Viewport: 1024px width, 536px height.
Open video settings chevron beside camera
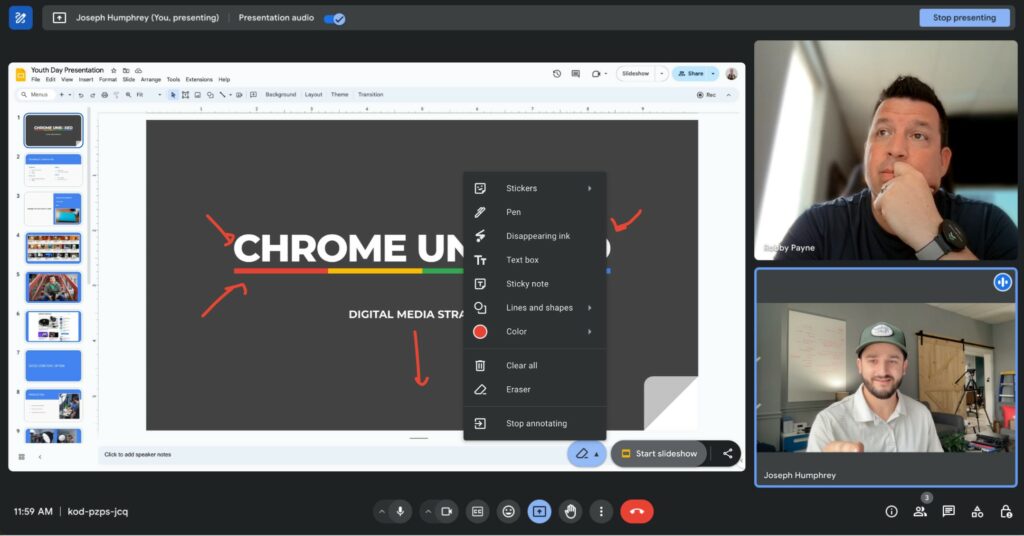click(428, 511)
